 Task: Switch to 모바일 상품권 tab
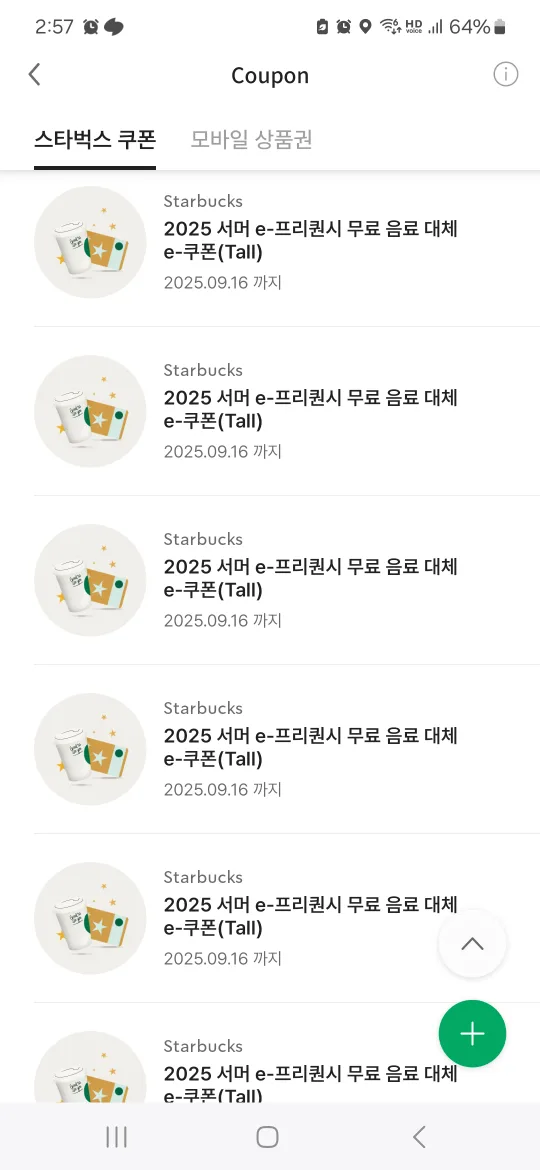(251, 140)
